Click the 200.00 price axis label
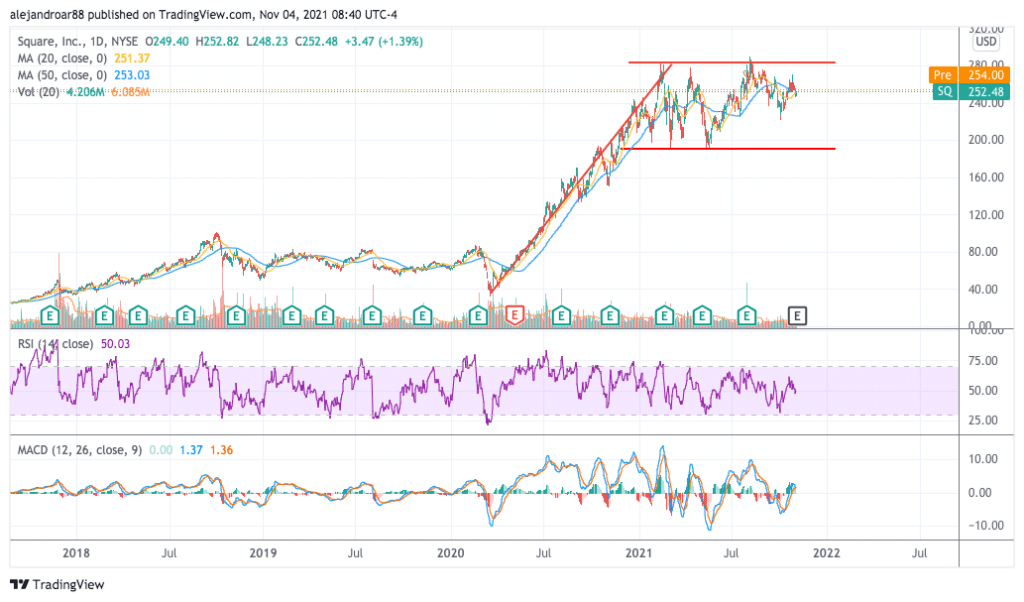Image resolution: width=1024 pixels, height=602 pixels. 985,140
